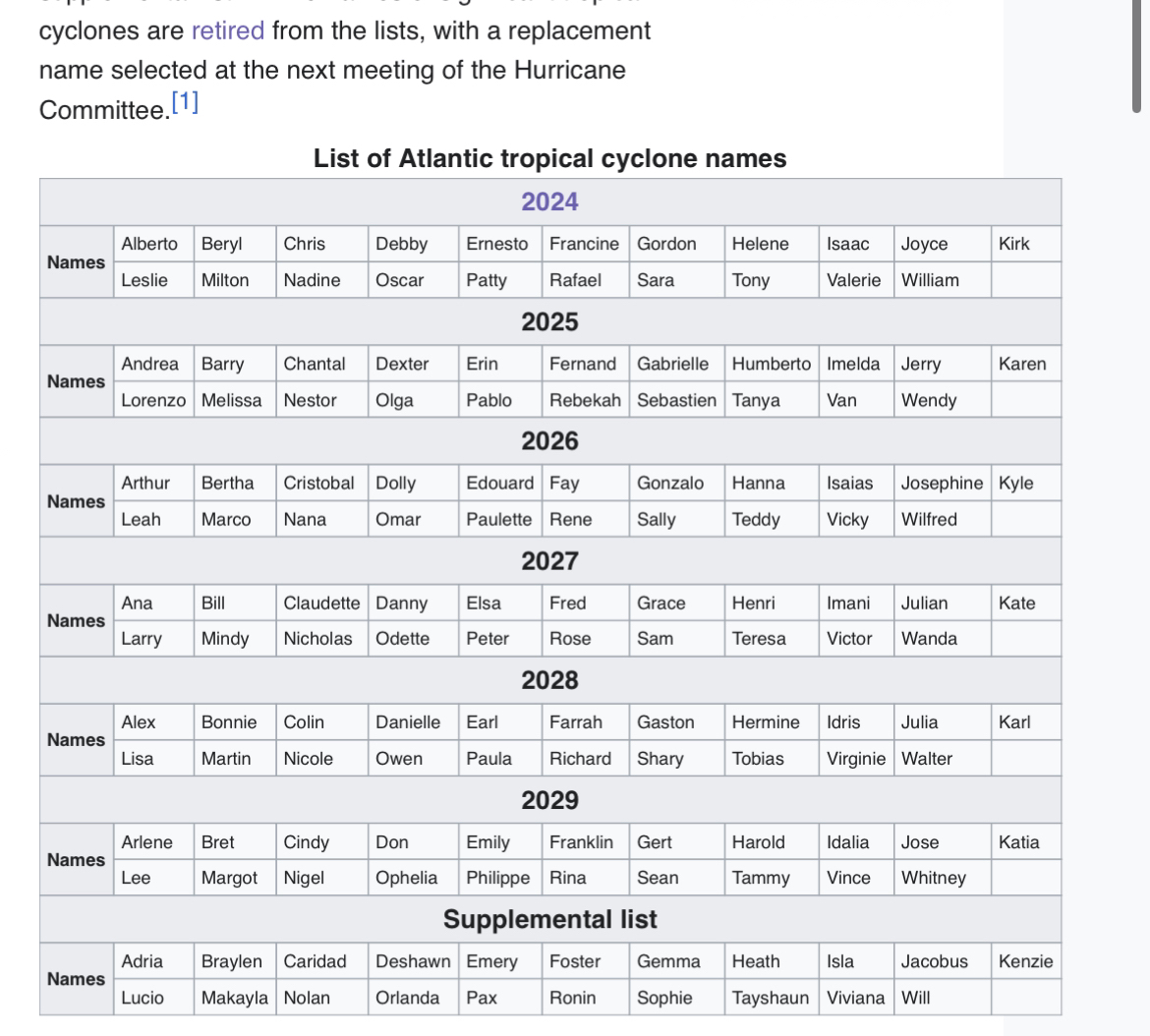Select Deshawn in the Supplemental list
This screenshot has height=1036, width=1150.
(413, 961)
